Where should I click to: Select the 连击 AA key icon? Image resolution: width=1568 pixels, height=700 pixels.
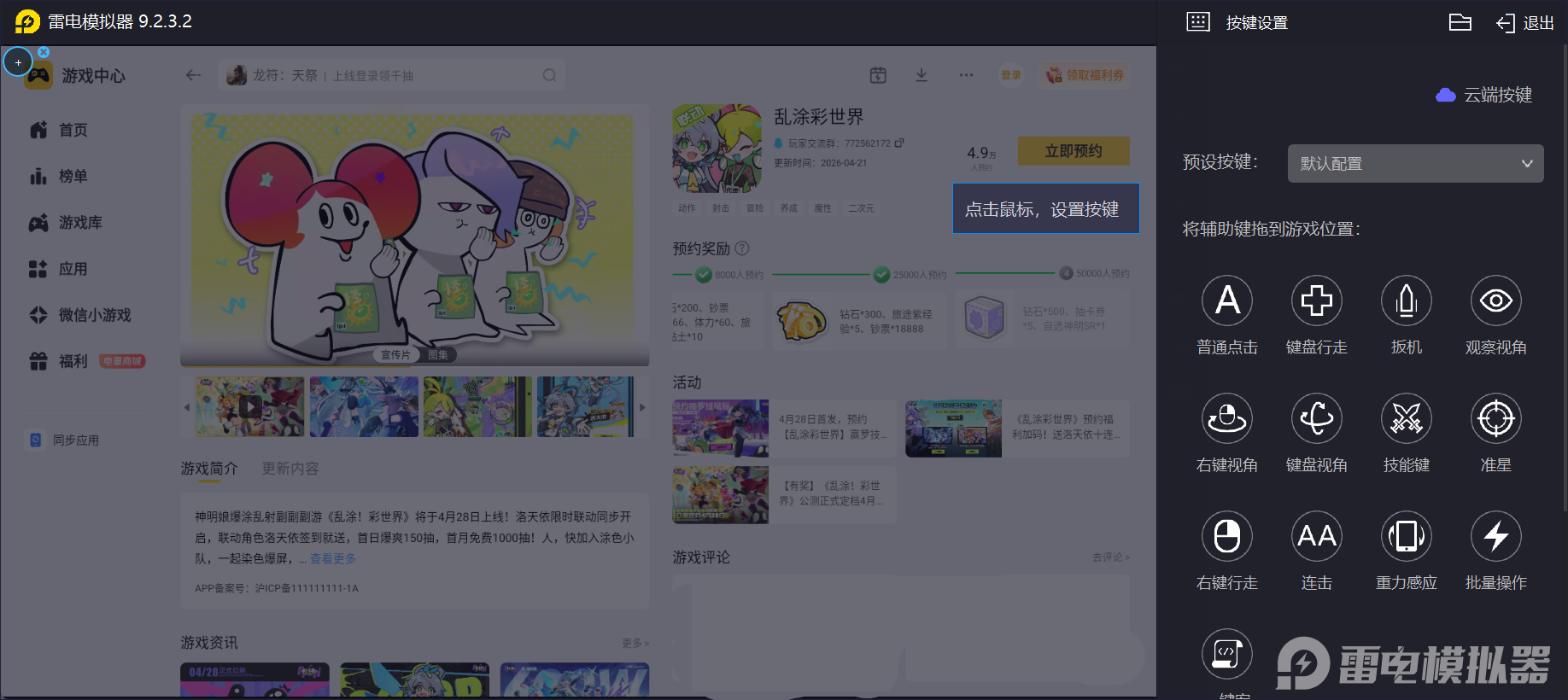coord(1317,536)
